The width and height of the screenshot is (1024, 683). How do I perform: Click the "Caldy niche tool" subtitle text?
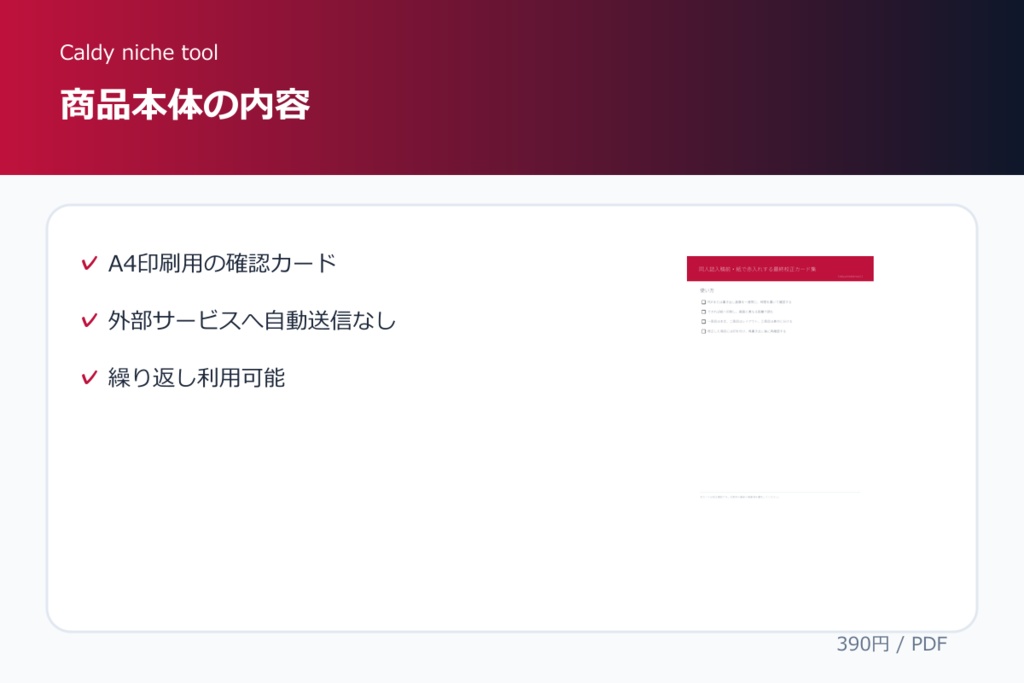click(138, 53)
